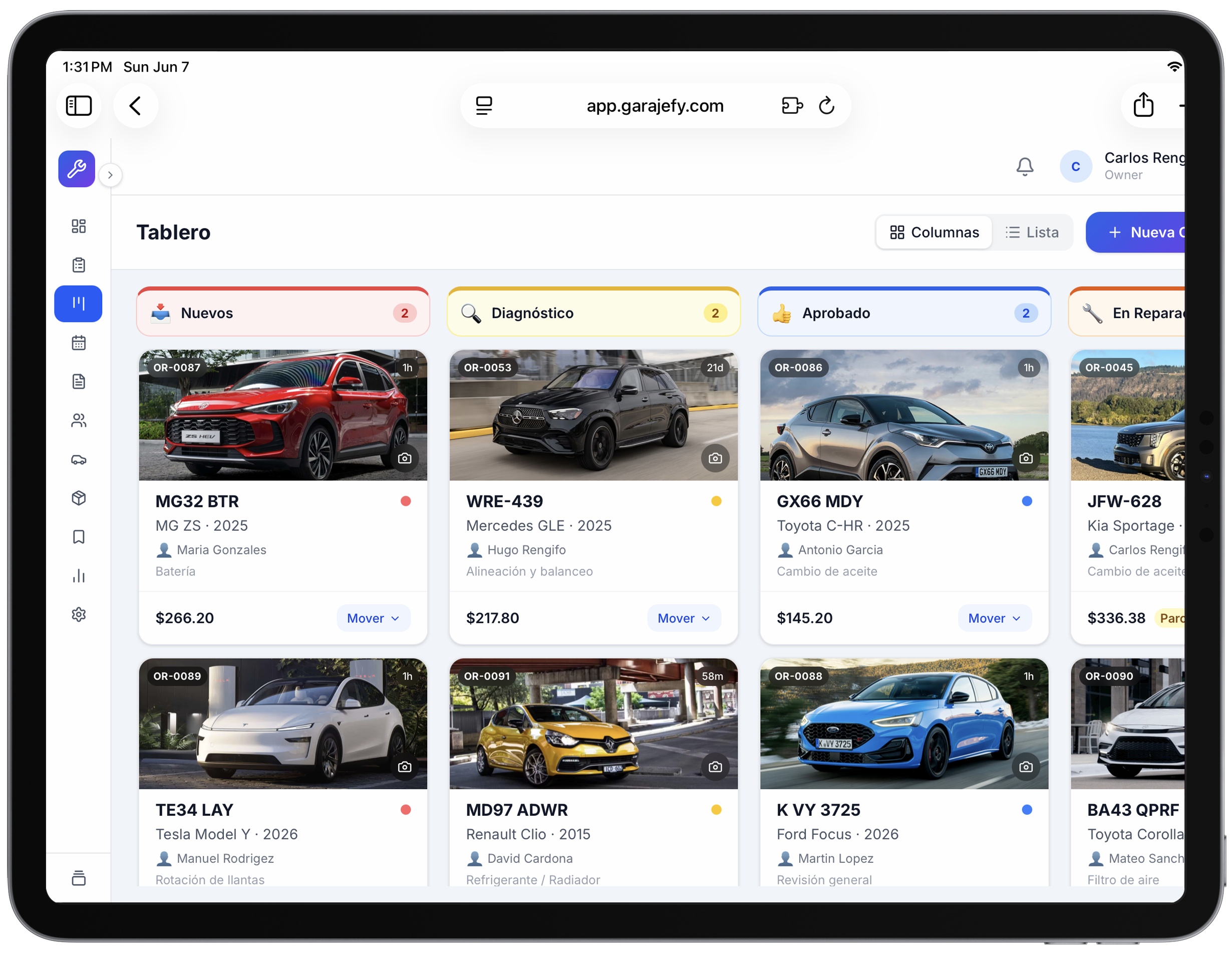Go back with the browser back arrow
The width and height of the screenshot is (1232, 953).
(135, 106)
